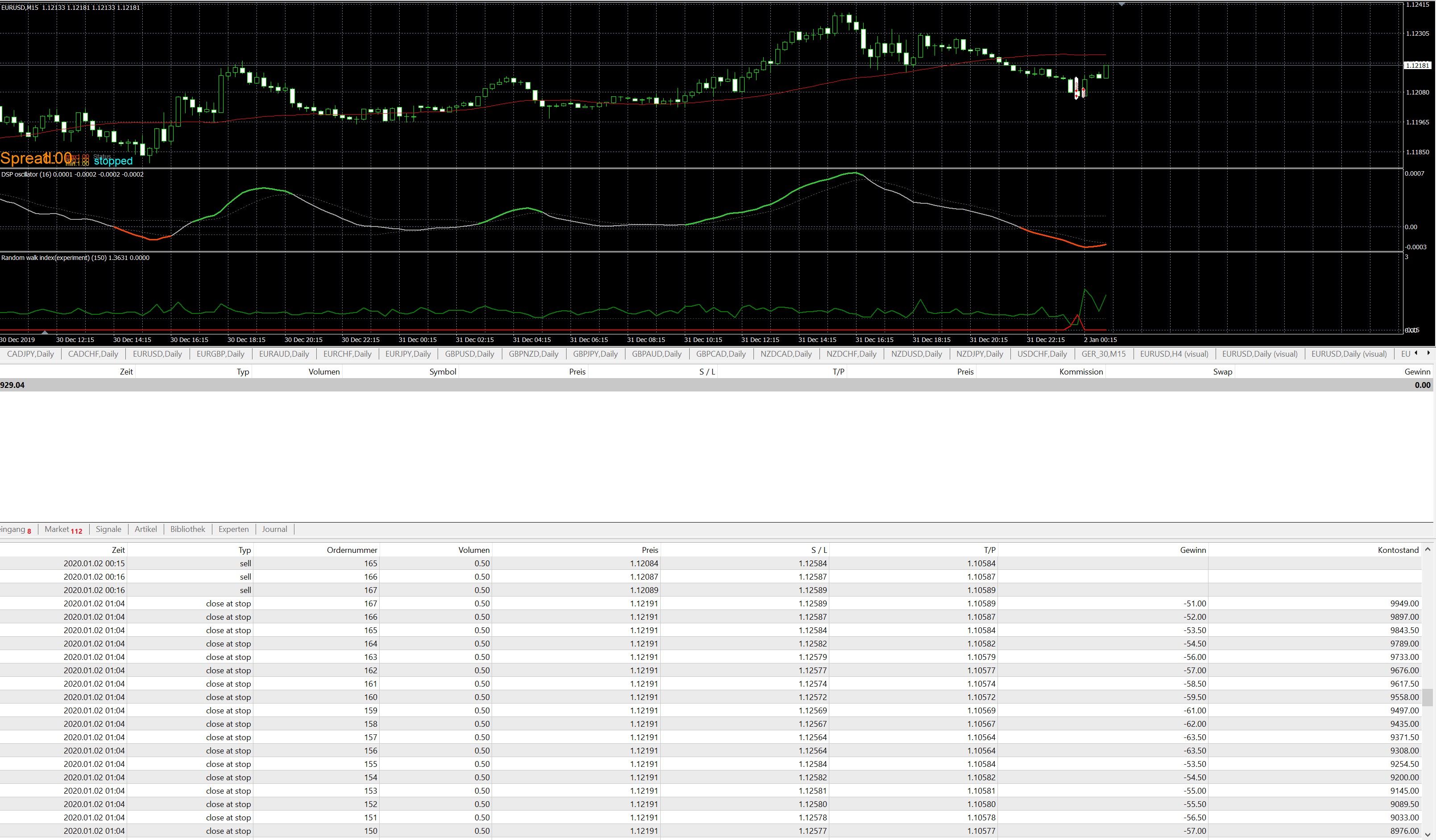This screenshot has width=1436, height=840.
Task: Open the GBPCAD,Daily chart tab
Action: tap(721, 354)
